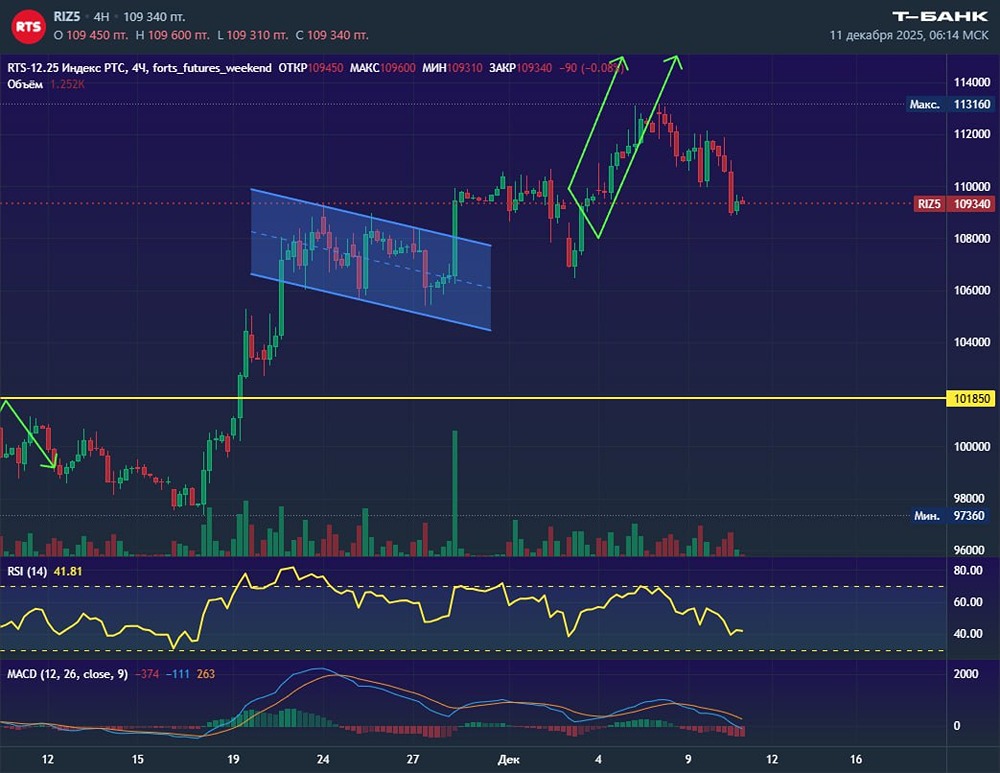
Task: Click 'O 109 450 пт.' in the top header
Action: [x=90, y=35]
